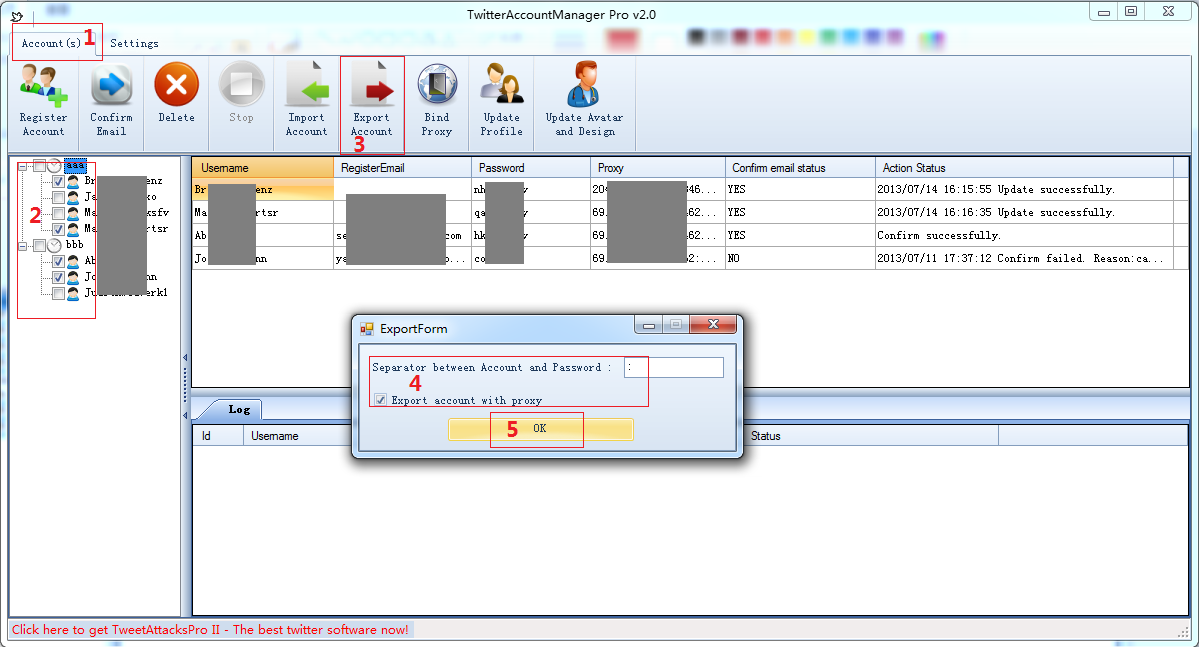This screenshot has height=647, width=1199.
Task: Click user icon of account ending erk1
Action: coord(73,293)
